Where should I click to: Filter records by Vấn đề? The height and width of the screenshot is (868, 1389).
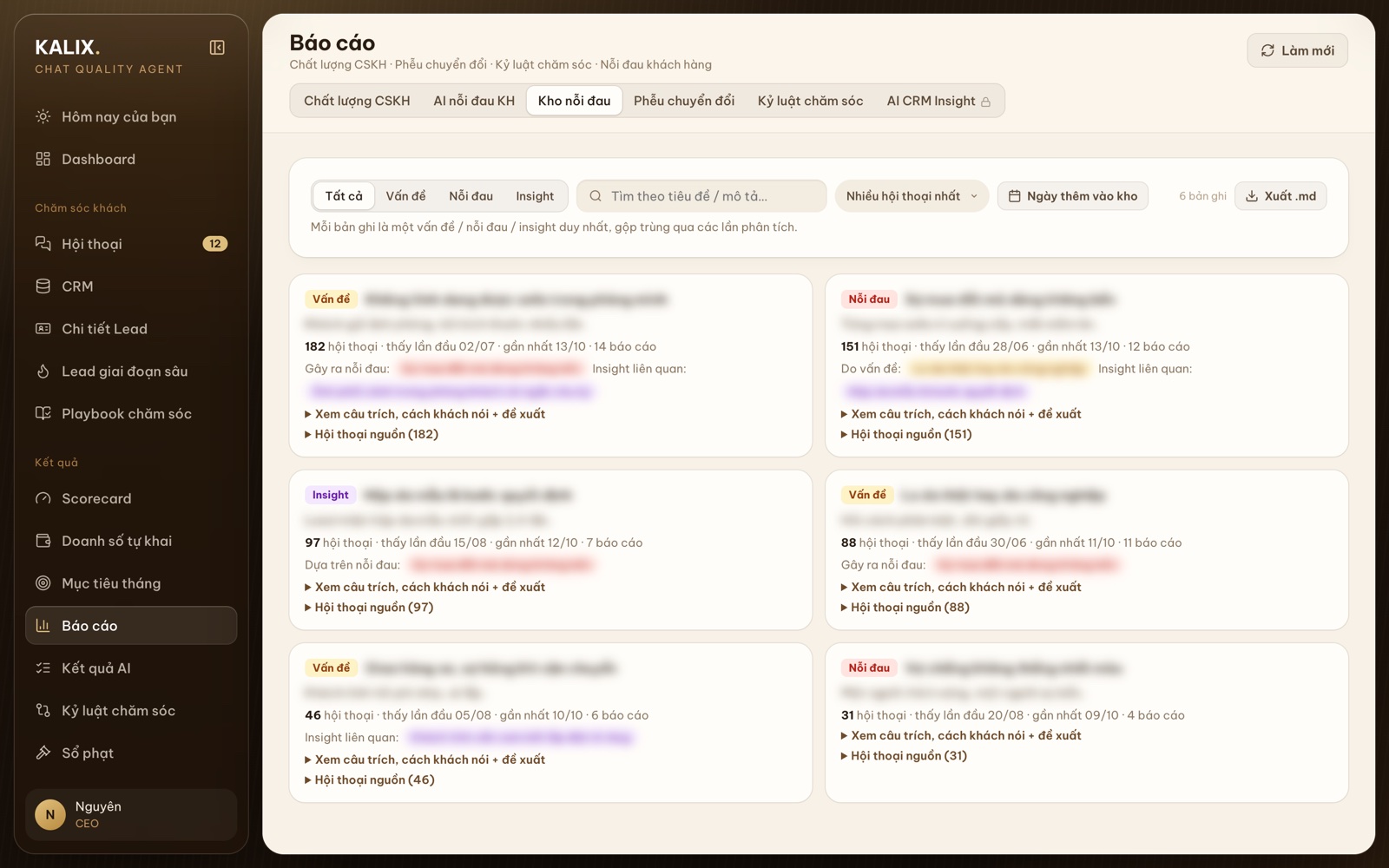click(405, 196)
